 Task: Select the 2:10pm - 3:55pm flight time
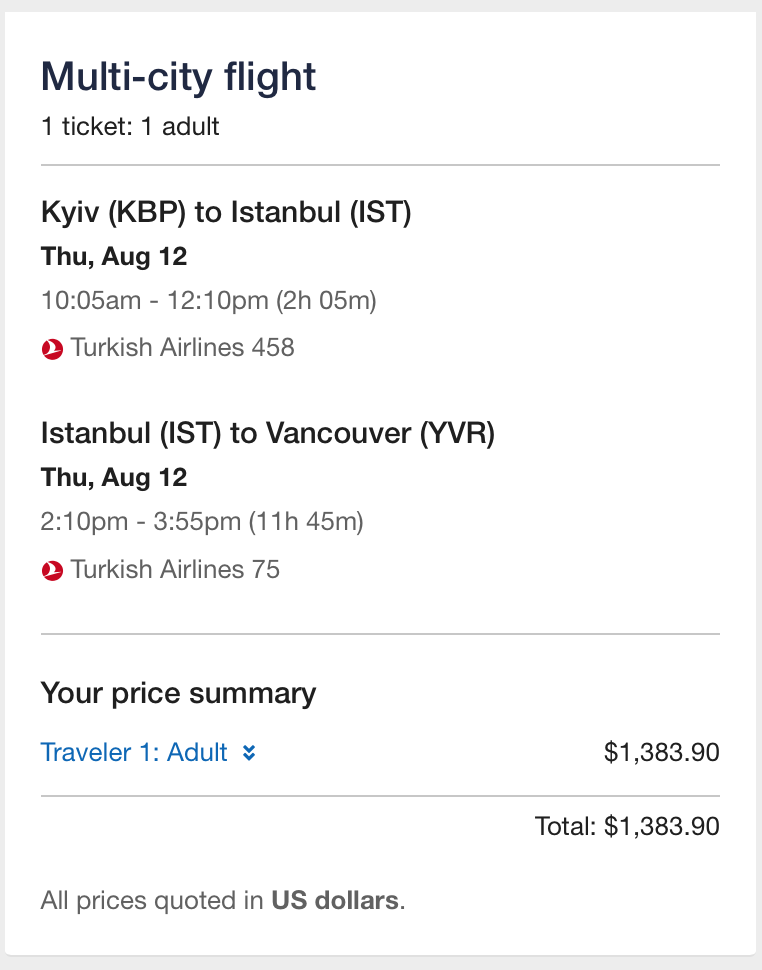150,521
